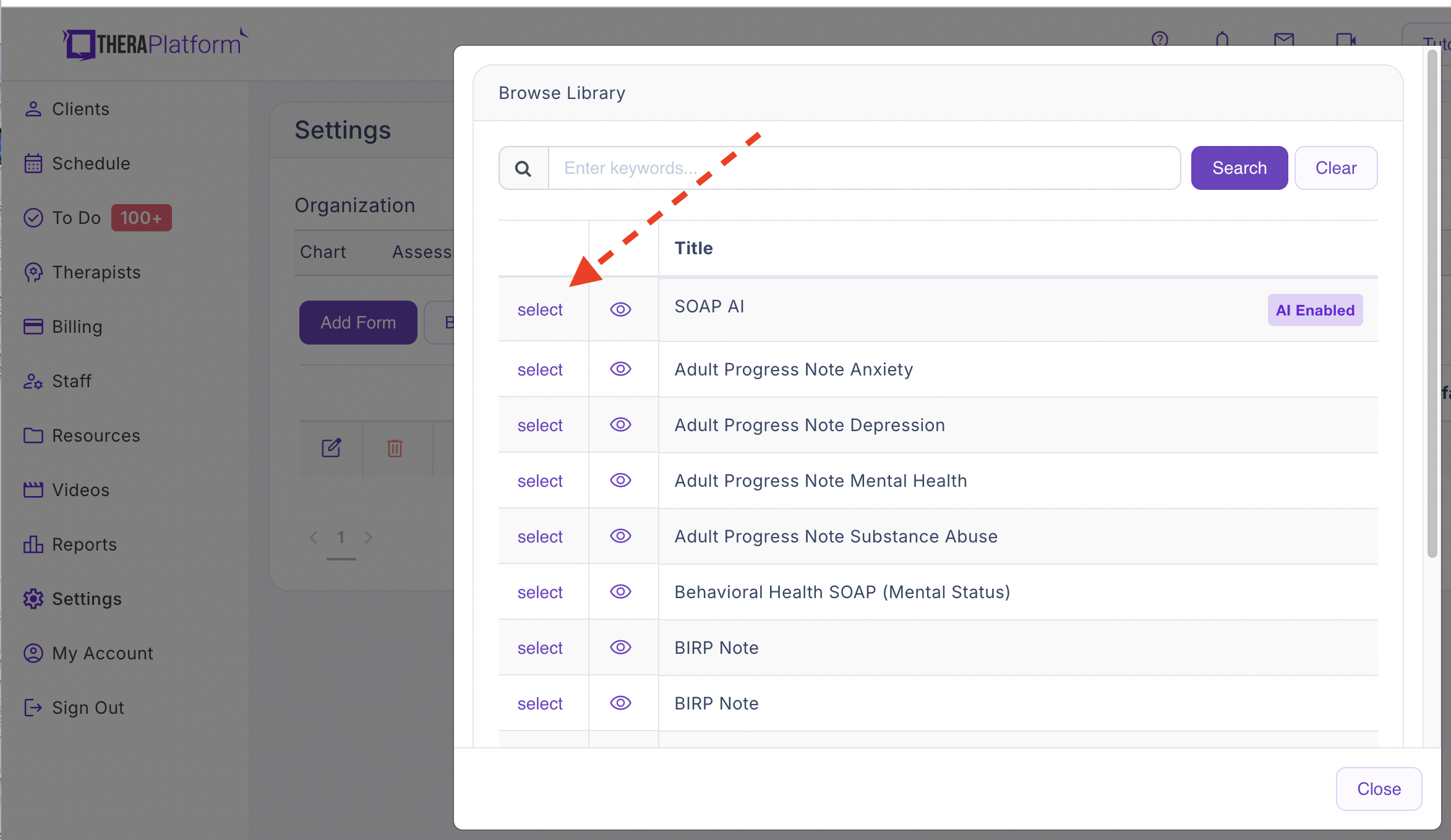
Task: Preview Behavioral Health SOAP eye icon
Action: [x=620, y=592]
